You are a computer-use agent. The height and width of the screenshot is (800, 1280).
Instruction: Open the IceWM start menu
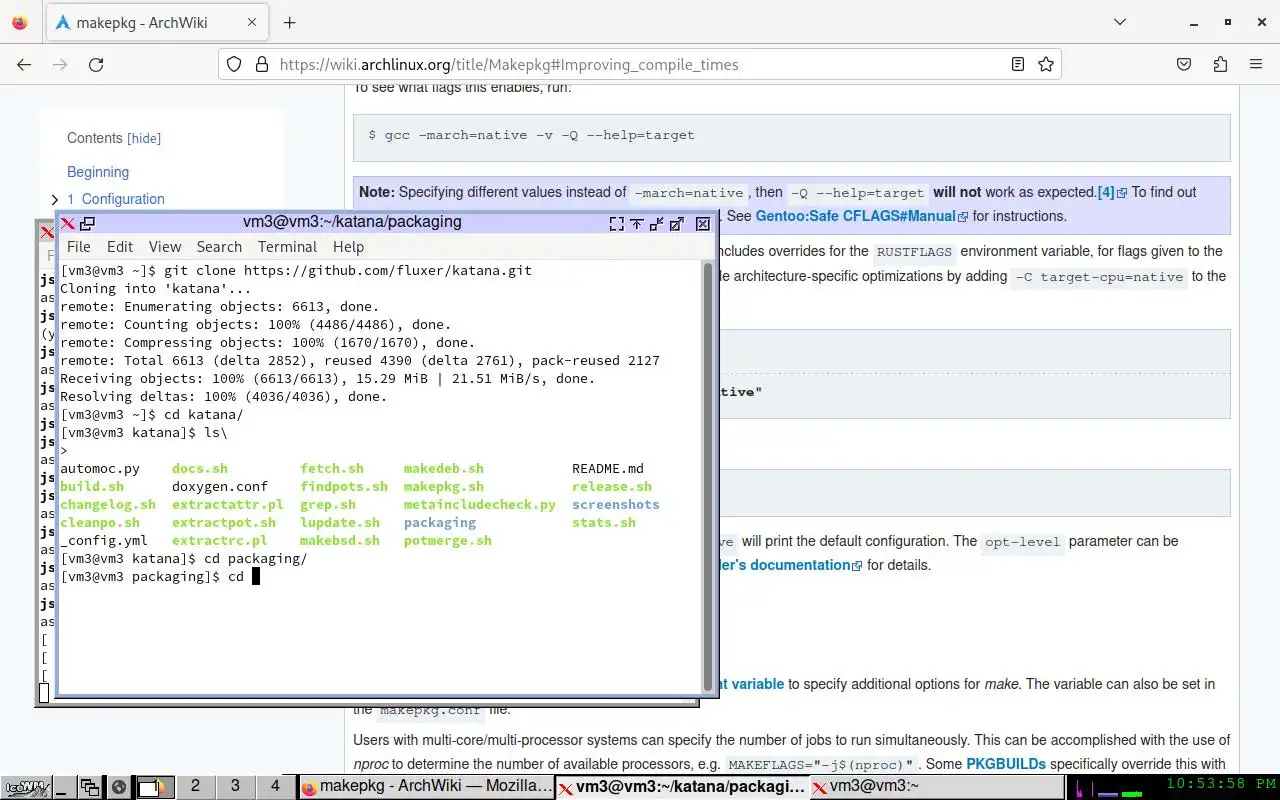pos(25,787)
